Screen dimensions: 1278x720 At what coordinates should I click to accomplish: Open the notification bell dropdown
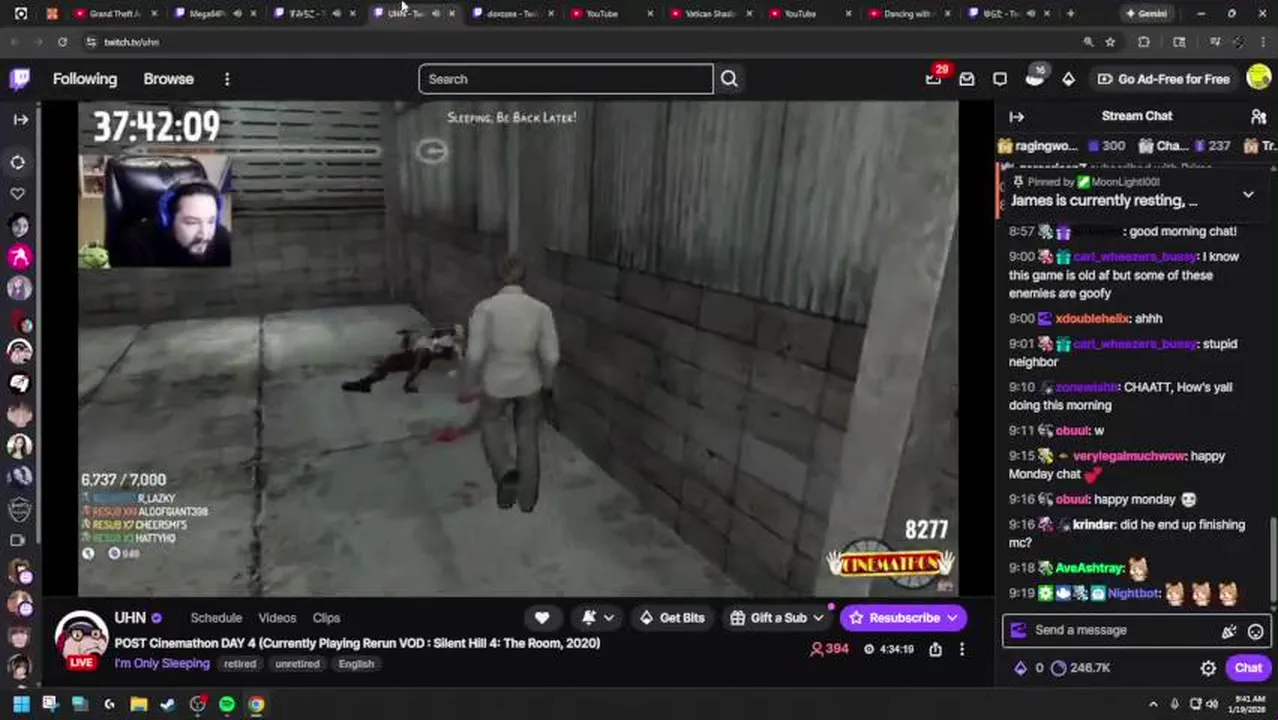click(x=598, y=618)
